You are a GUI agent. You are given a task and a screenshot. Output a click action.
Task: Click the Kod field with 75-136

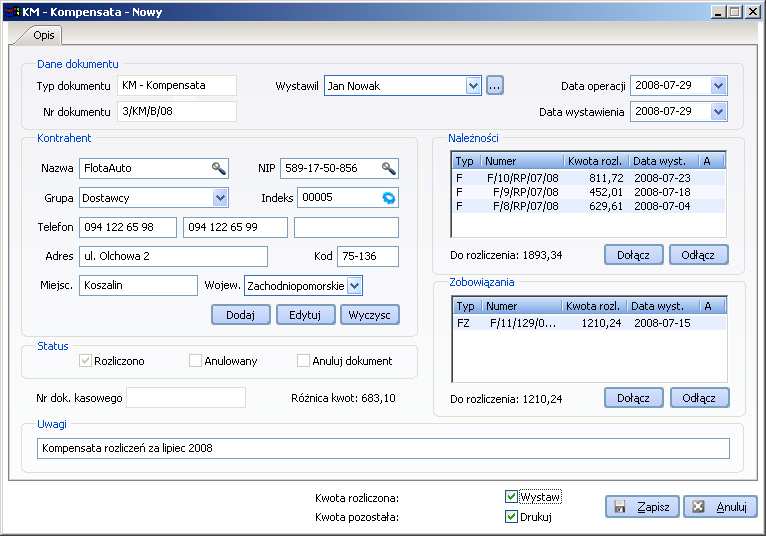[x=368, y=257]
